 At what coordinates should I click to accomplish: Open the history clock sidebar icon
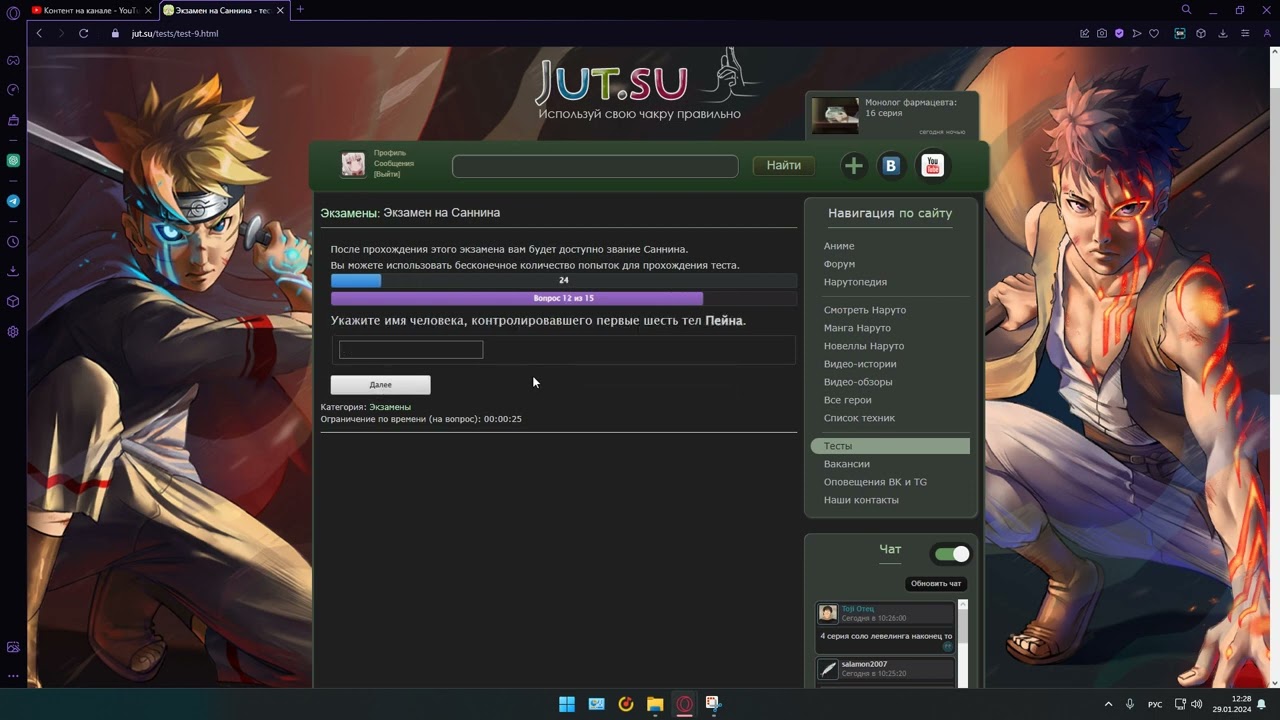point(13,242)
